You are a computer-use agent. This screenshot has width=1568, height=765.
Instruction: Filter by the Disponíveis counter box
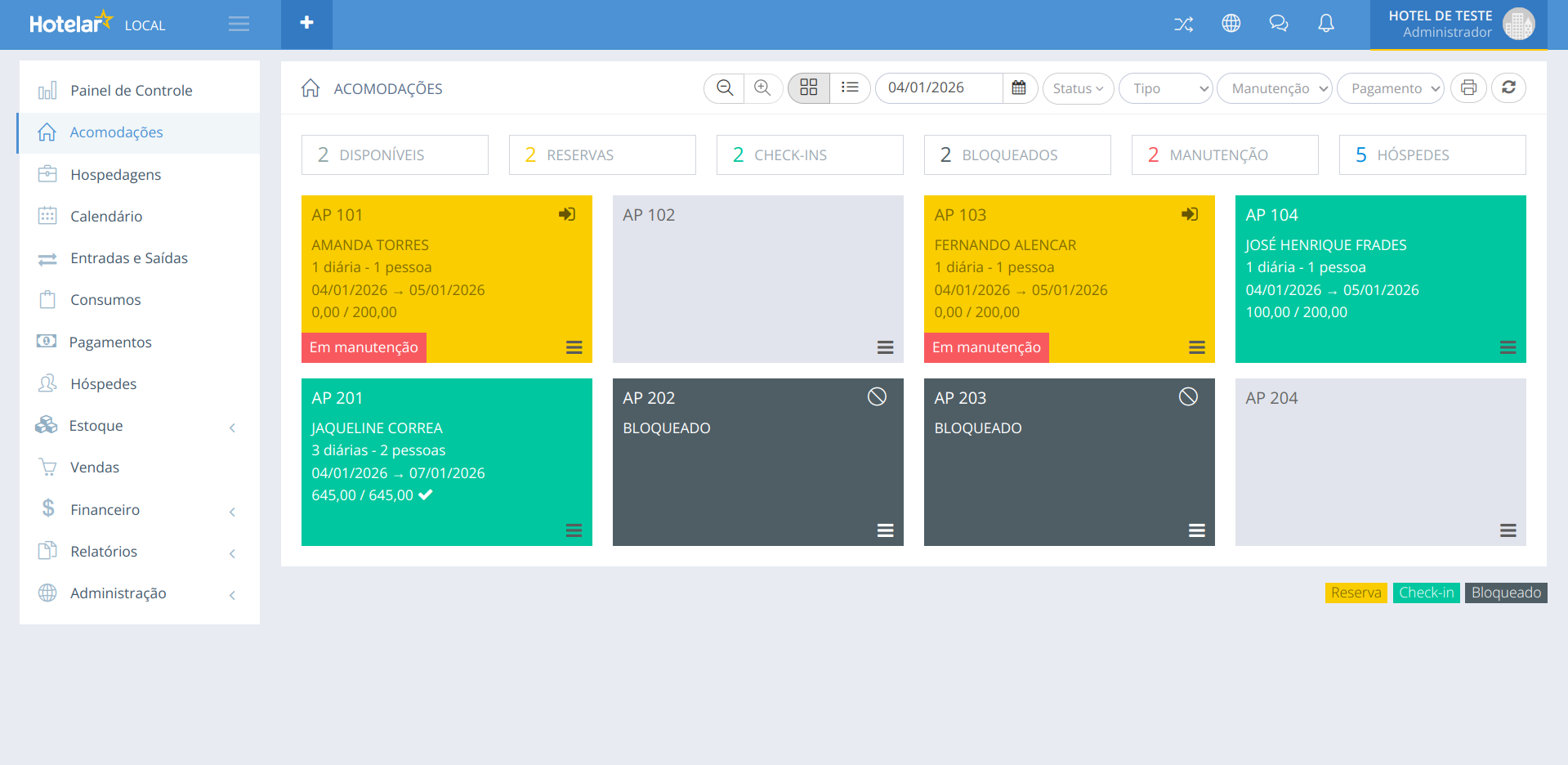point(395,155)
